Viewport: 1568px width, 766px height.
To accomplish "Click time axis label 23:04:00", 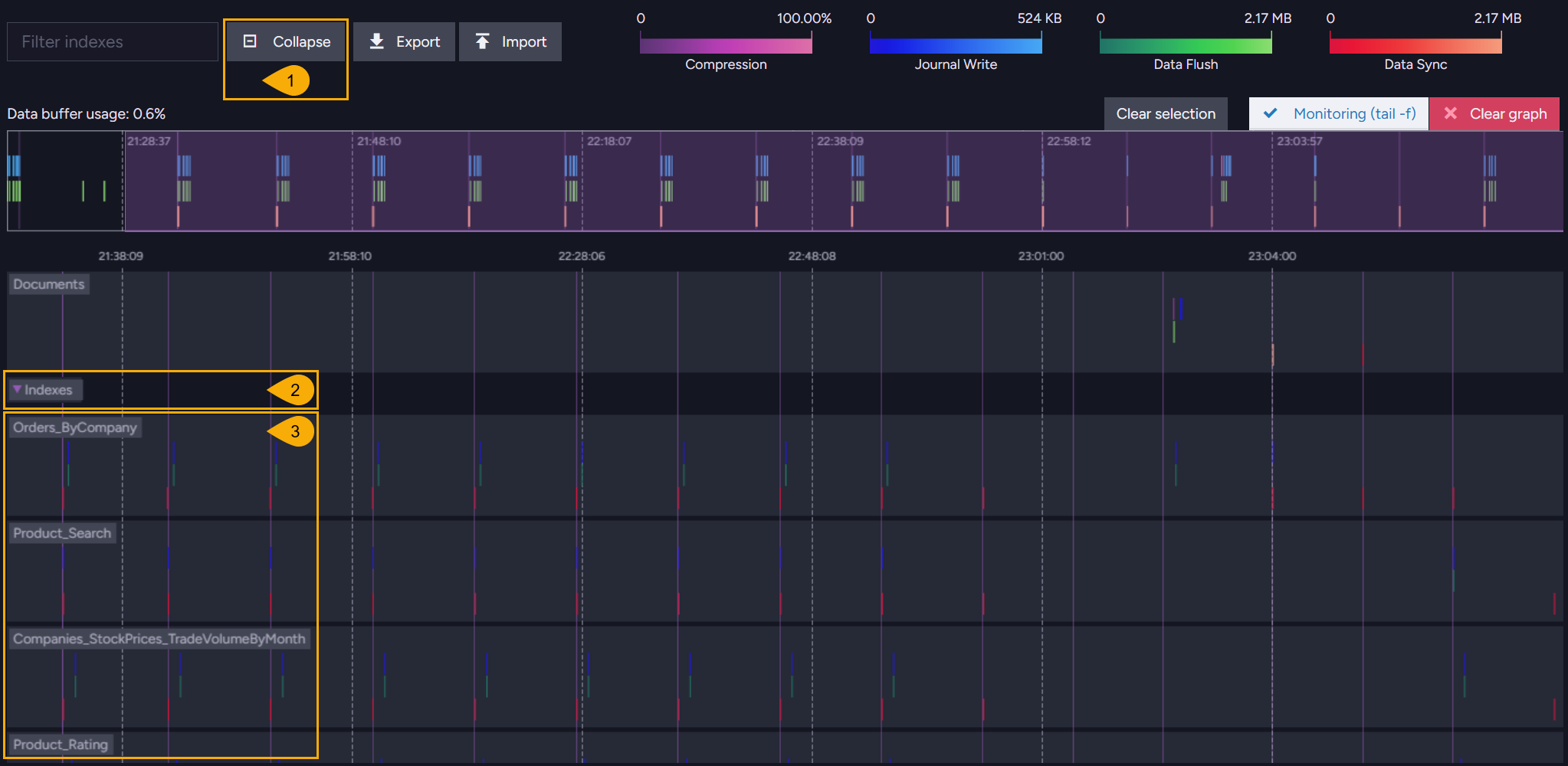I will pos(1272,256).
